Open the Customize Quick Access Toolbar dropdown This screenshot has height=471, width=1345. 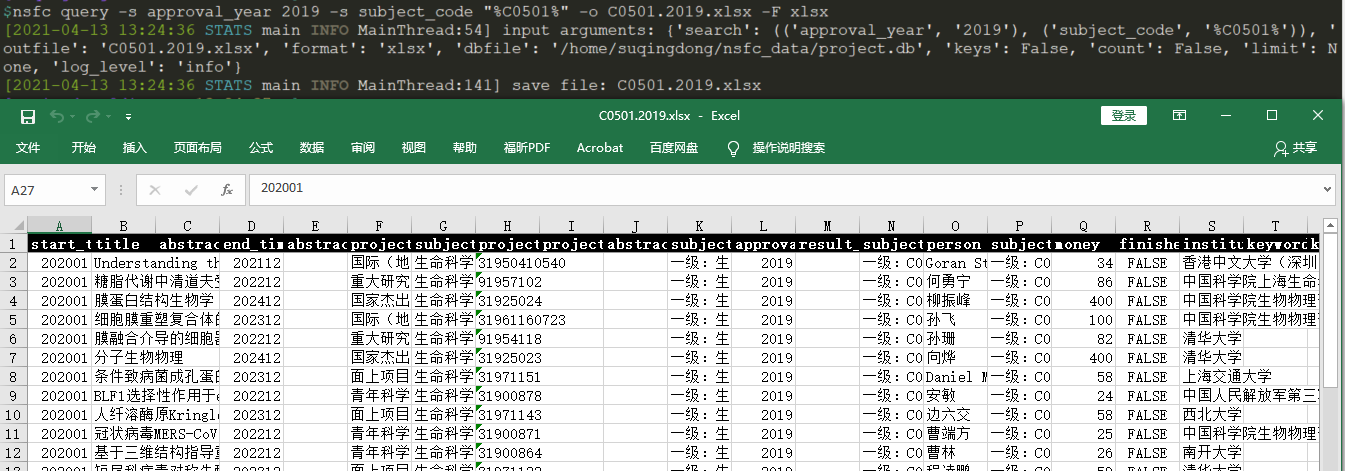[x=128, y=117]
